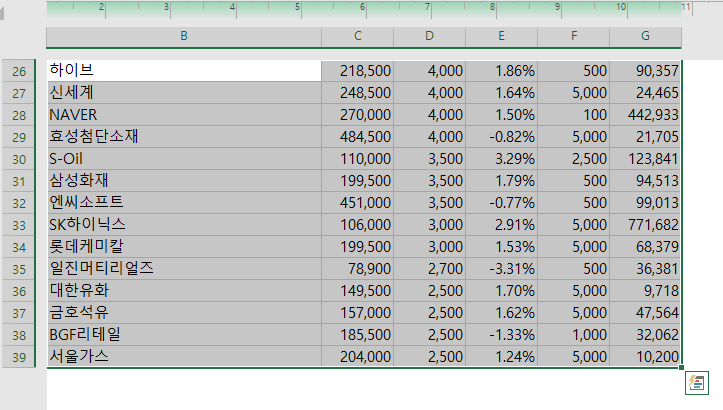The width and height of the screenshot is (723, 410).
Task: Click the 9,718 volume cell
Action: coord(645,291)
